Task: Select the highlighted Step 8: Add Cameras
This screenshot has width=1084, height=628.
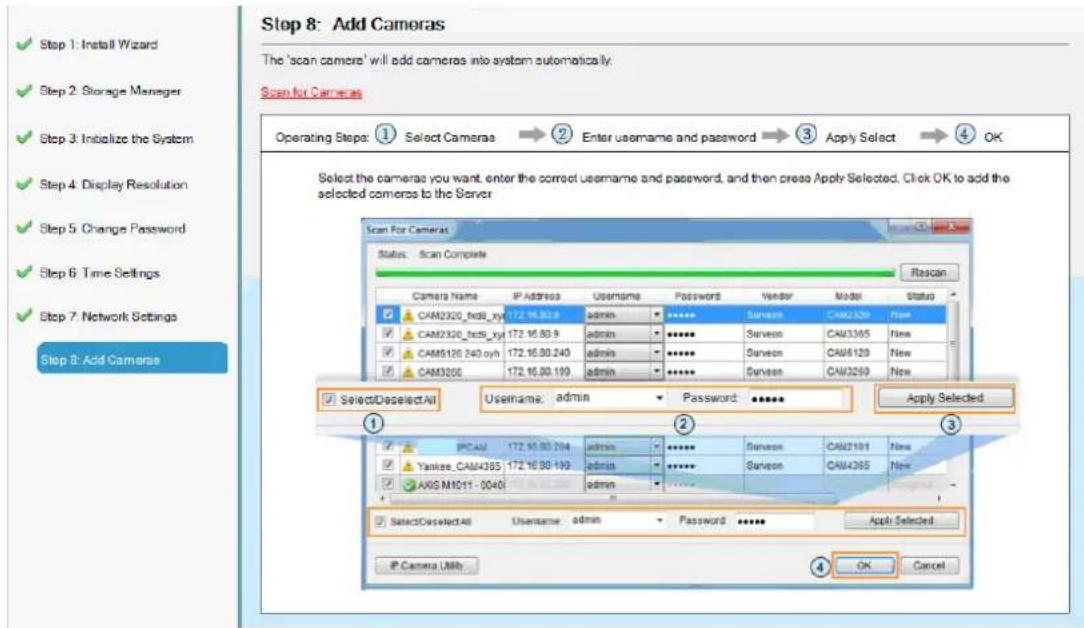Action: tap(132, 358)
